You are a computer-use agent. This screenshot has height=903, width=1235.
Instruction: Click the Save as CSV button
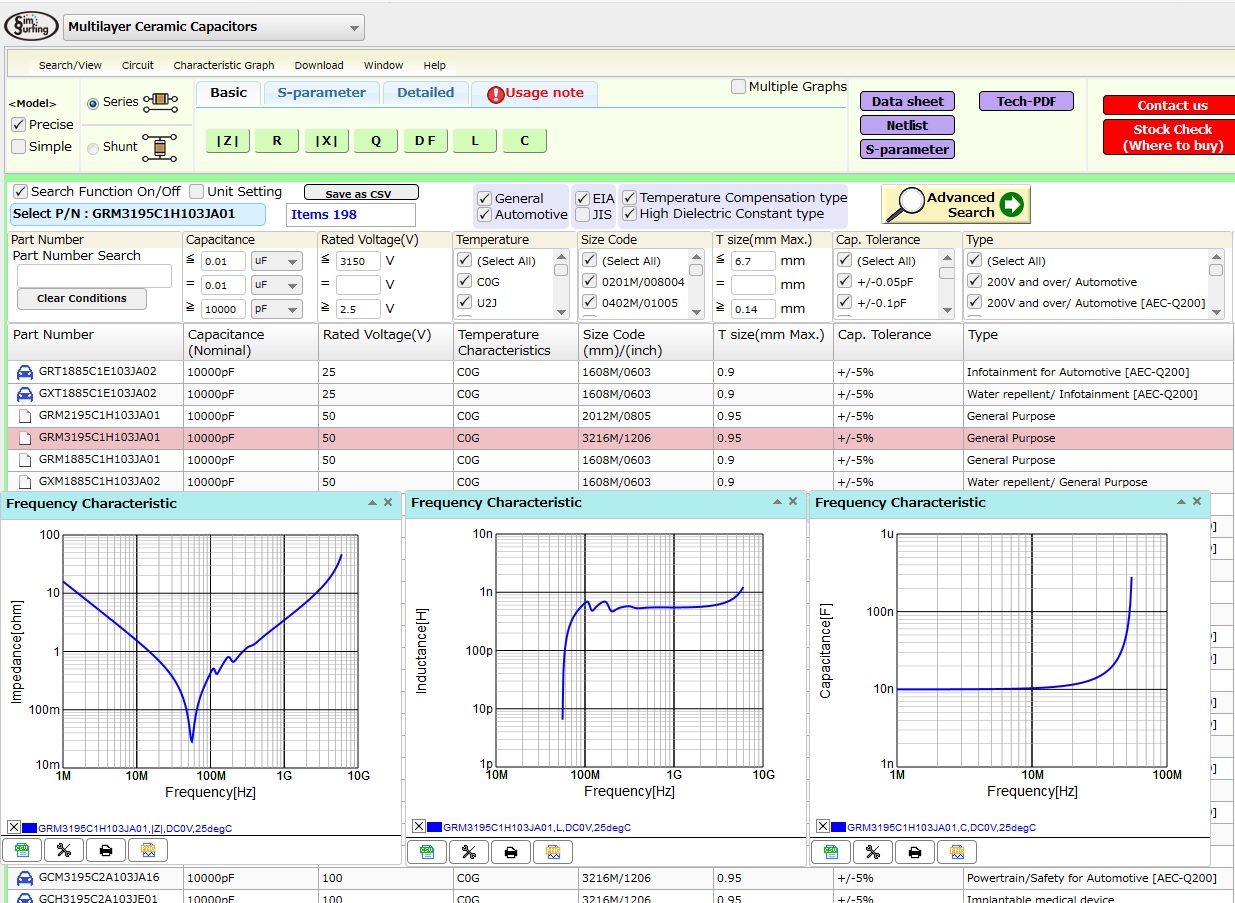(361, 193)
